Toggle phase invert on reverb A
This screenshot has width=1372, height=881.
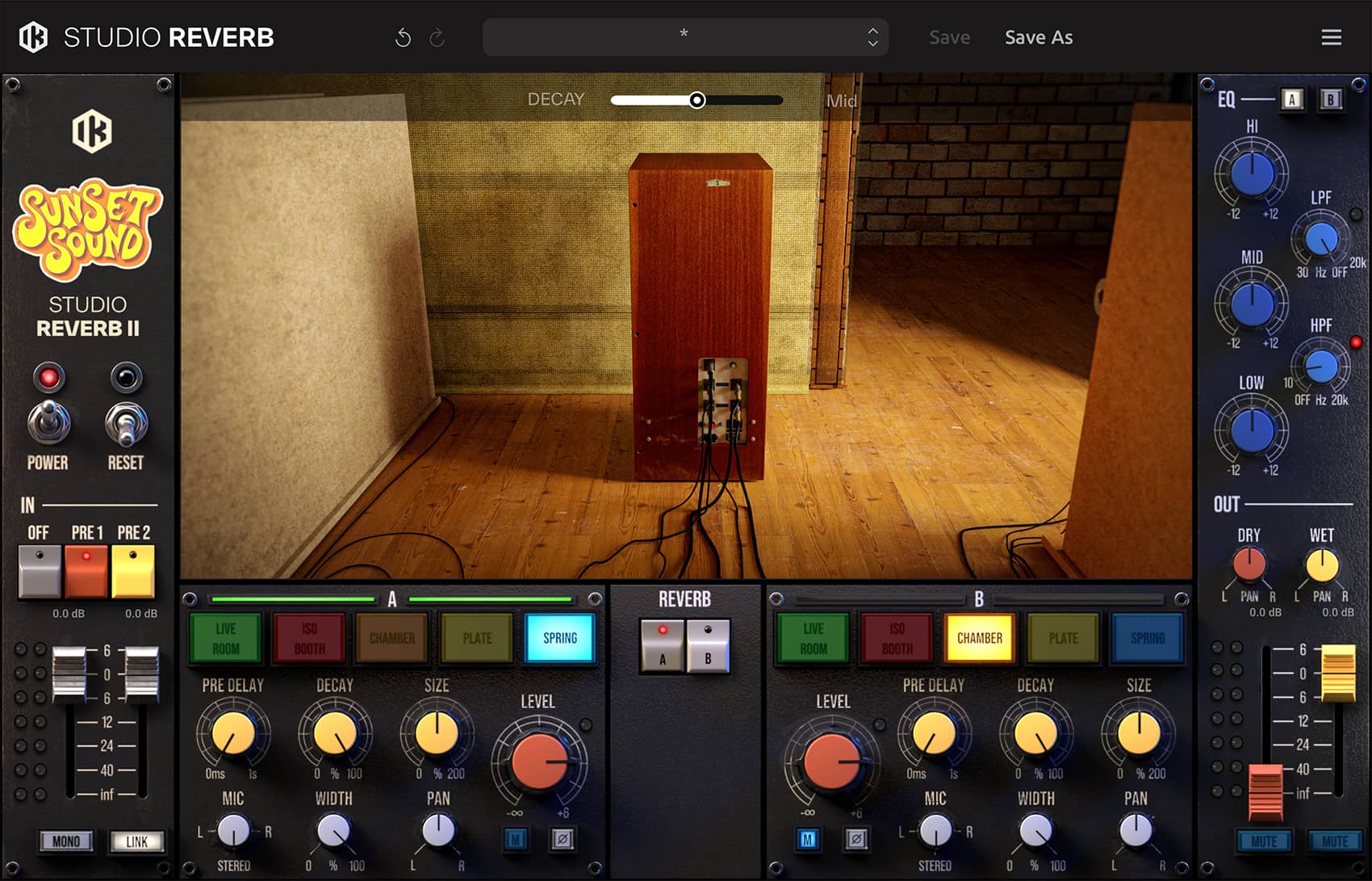tap(563, 839)
